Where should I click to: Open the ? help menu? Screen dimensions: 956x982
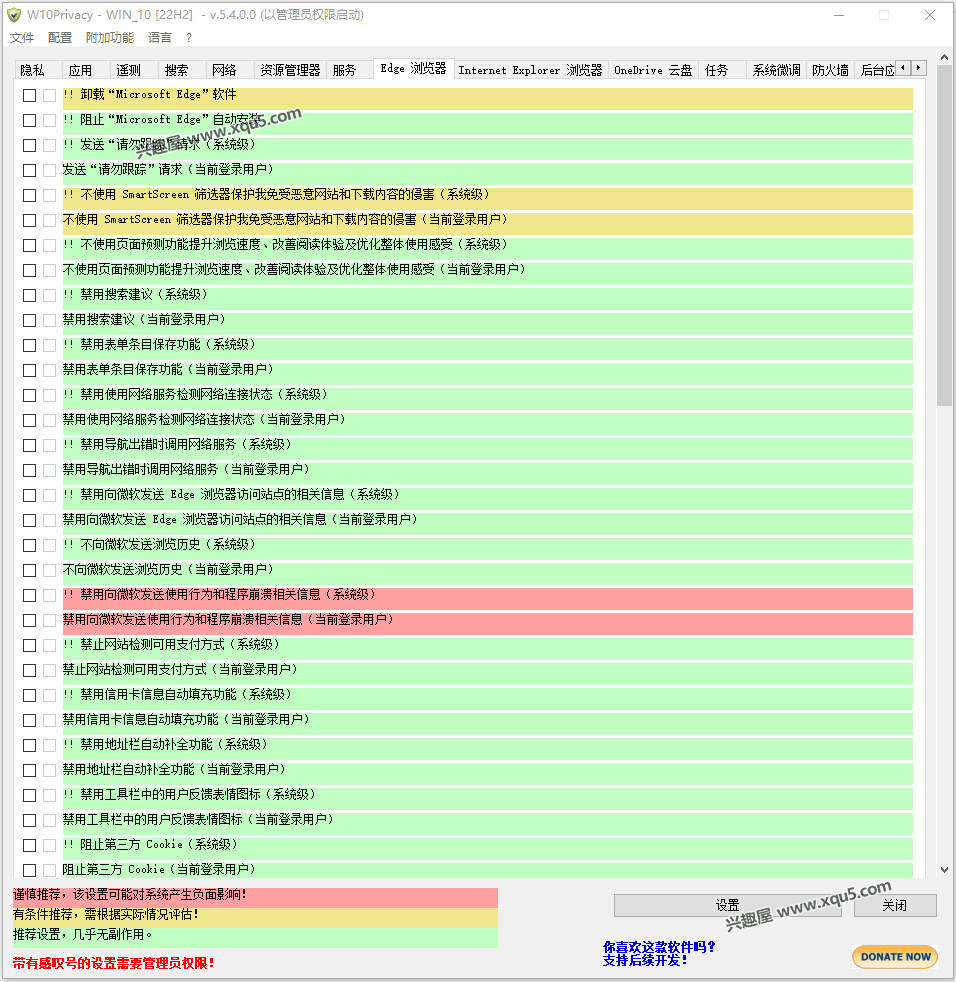[189, 38]
